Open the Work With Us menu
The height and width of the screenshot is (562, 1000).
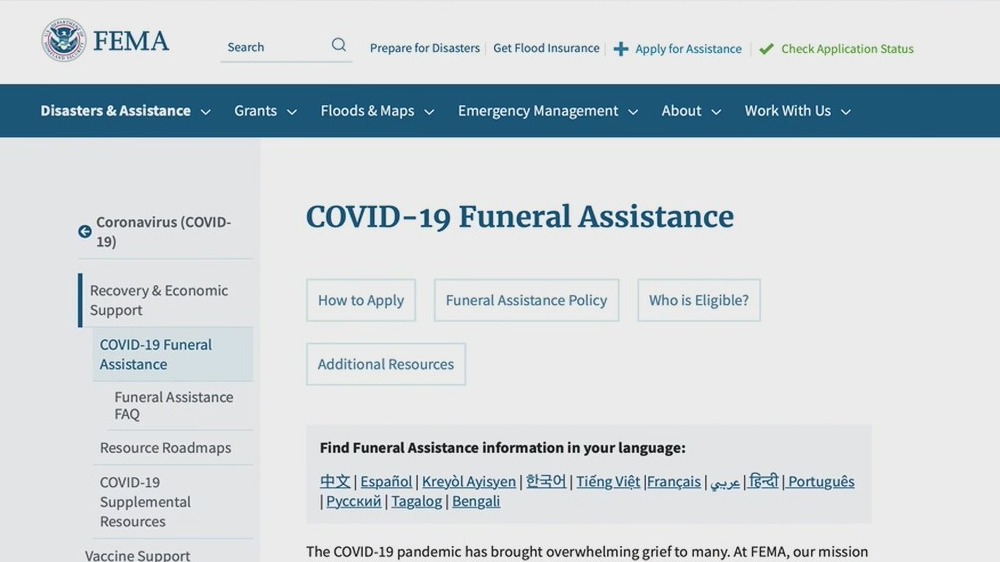788,110
